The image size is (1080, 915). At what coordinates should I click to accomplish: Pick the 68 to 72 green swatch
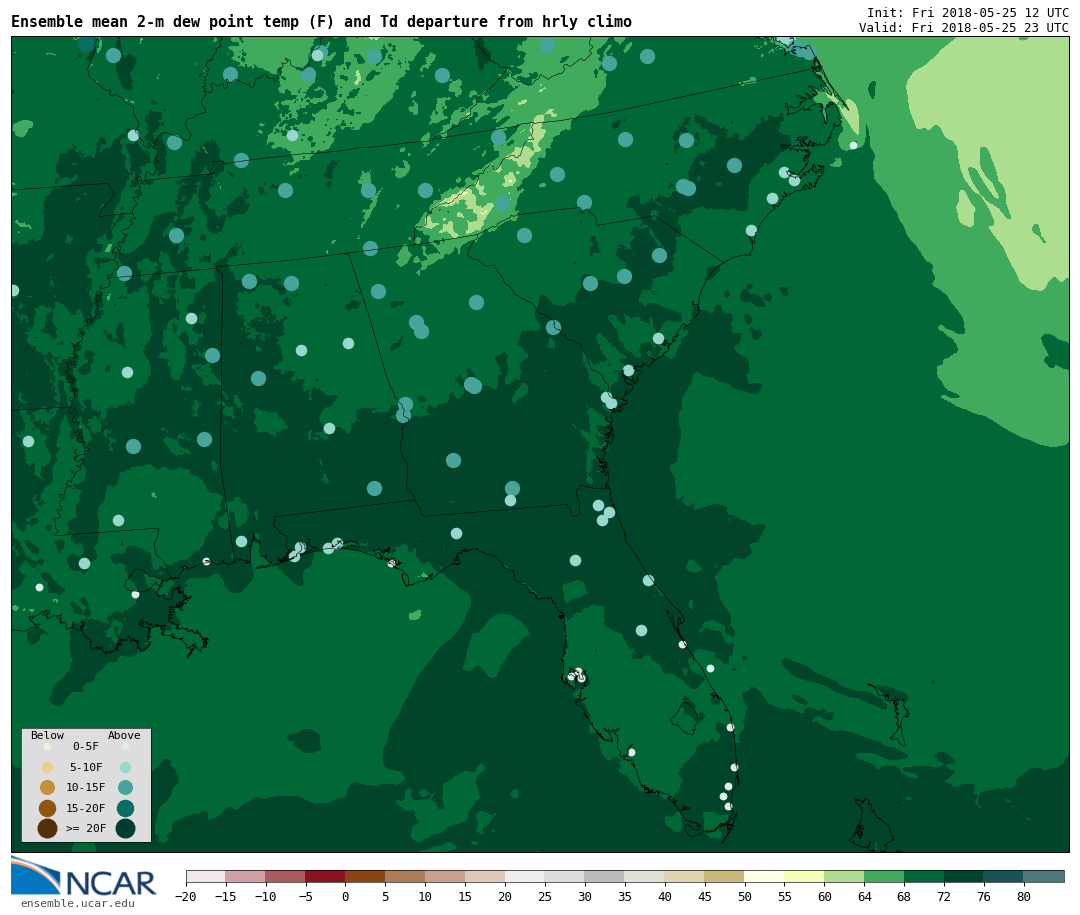point(924,876)
